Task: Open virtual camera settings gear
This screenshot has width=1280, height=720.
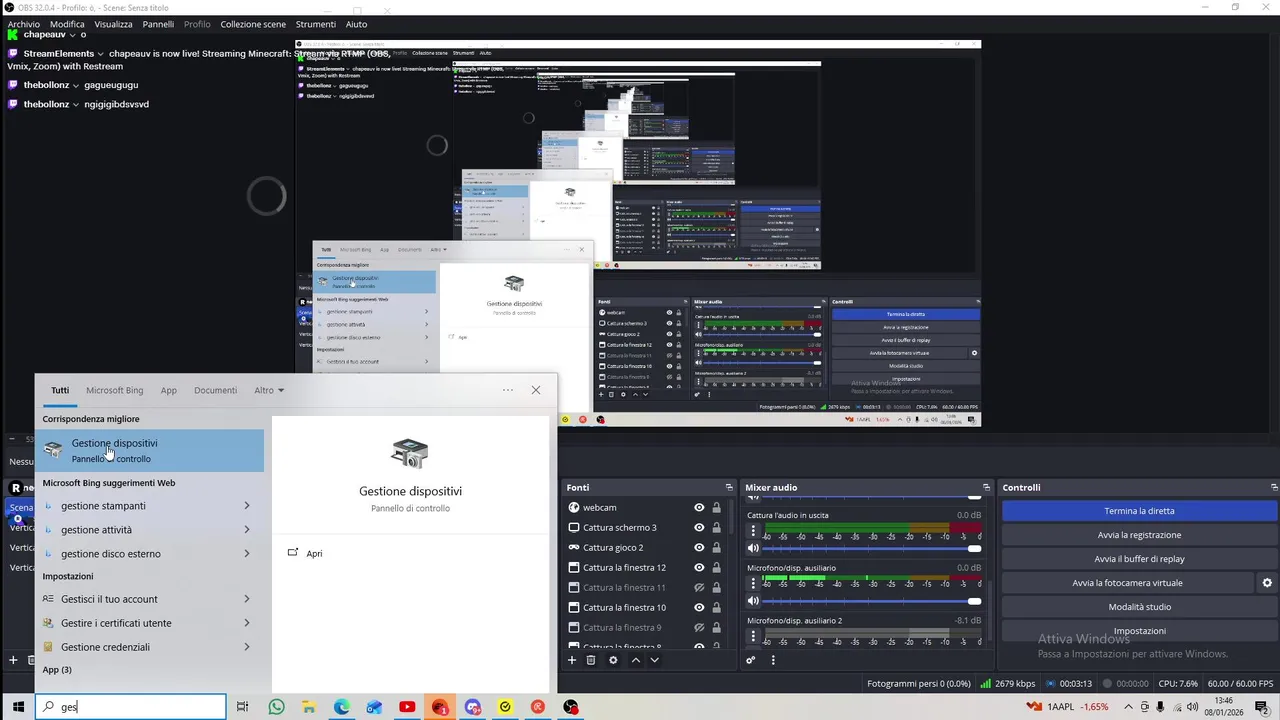Action: pyautogui.click(x=1267, y=583)
